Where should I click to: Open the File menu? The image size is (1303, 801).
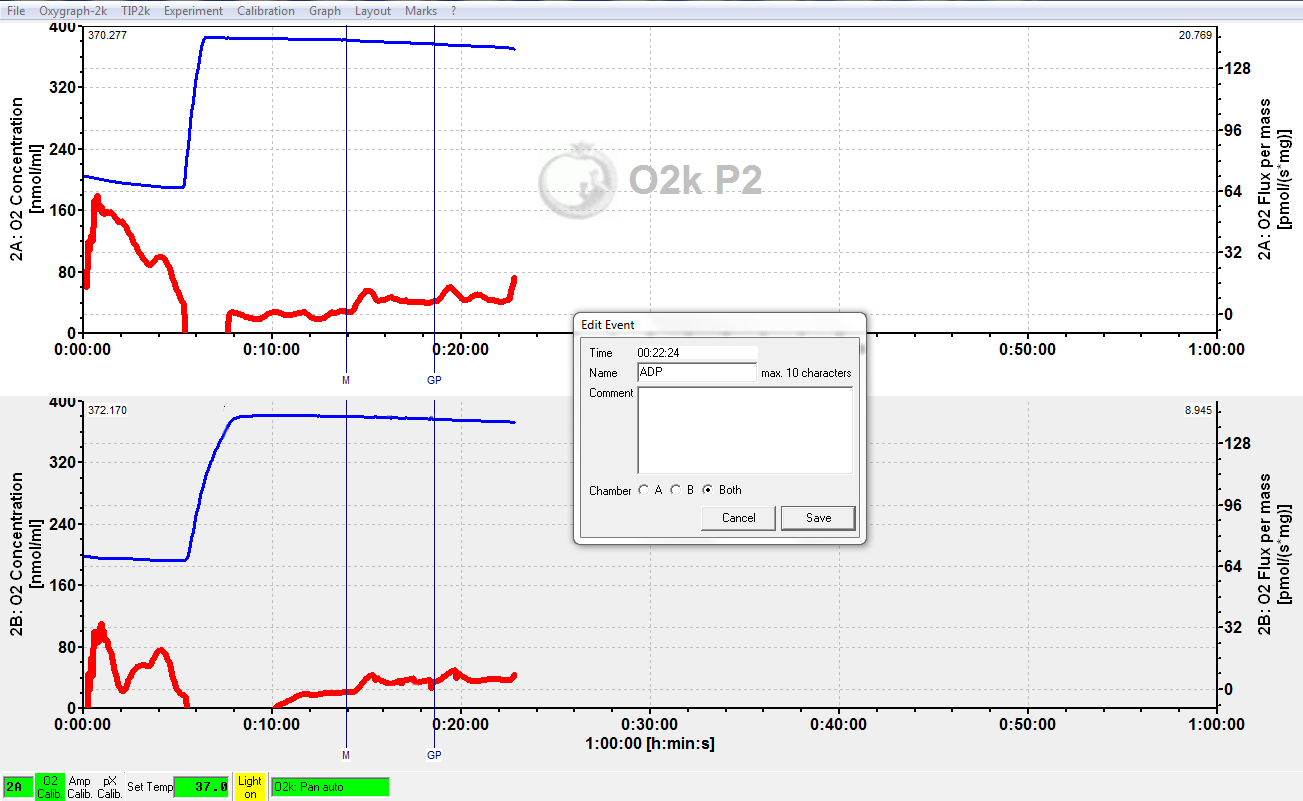tap(16, 11)
